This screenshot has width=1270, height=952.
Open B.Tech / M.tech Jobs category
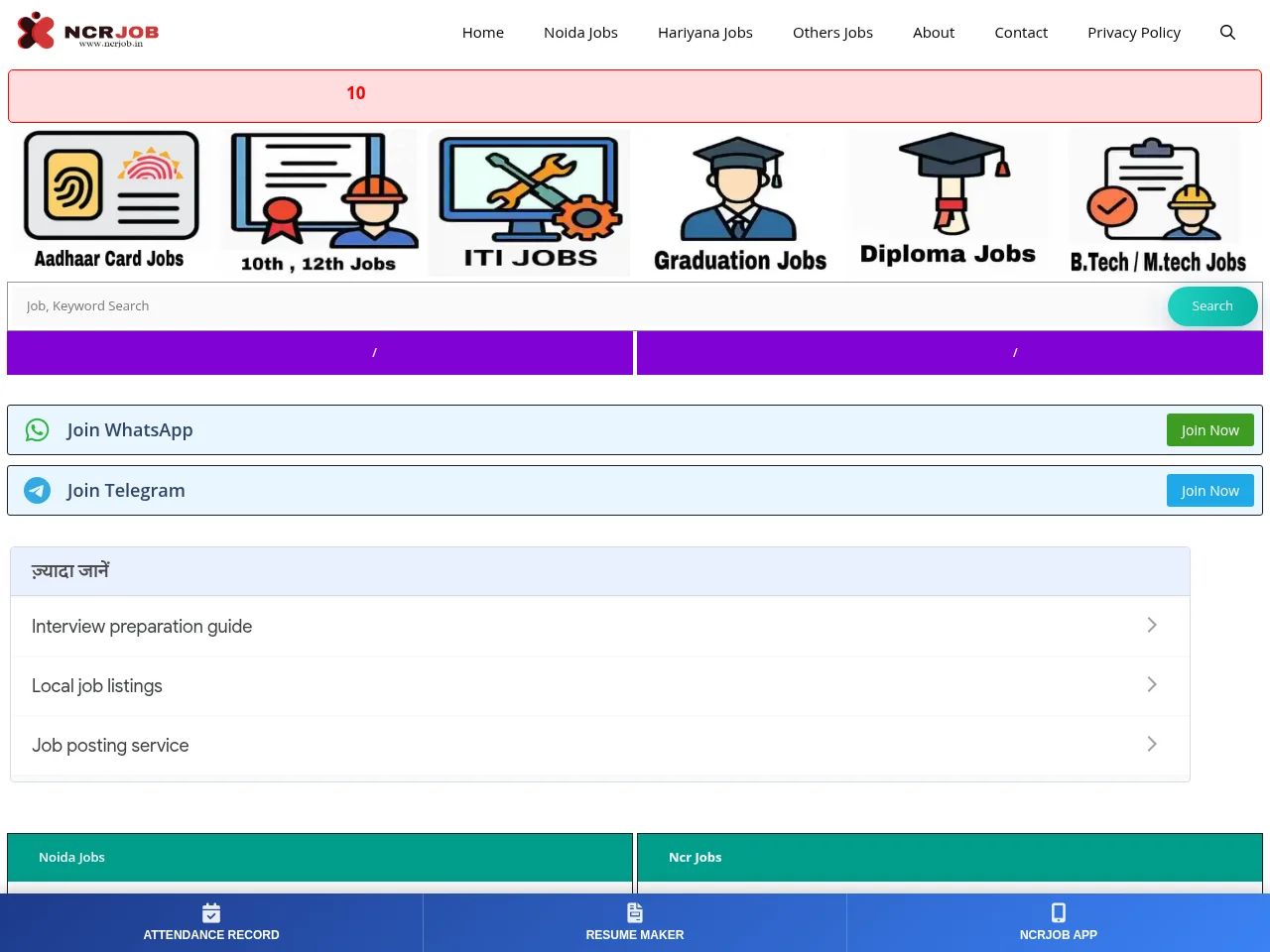[x=1157, y=201]
